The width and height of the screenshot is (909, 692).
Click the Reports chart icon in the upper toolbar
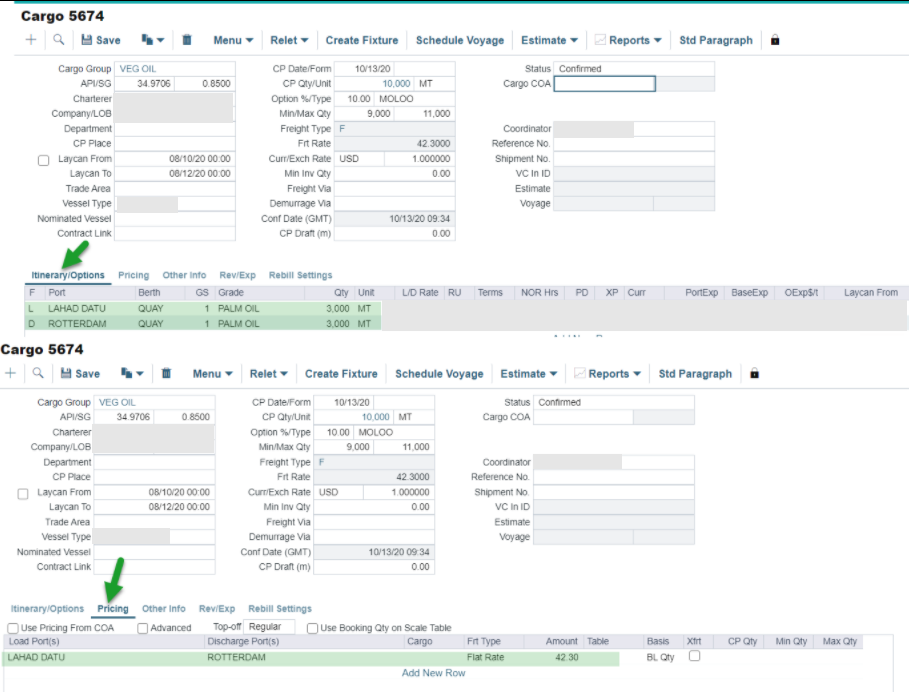[600, 40]
